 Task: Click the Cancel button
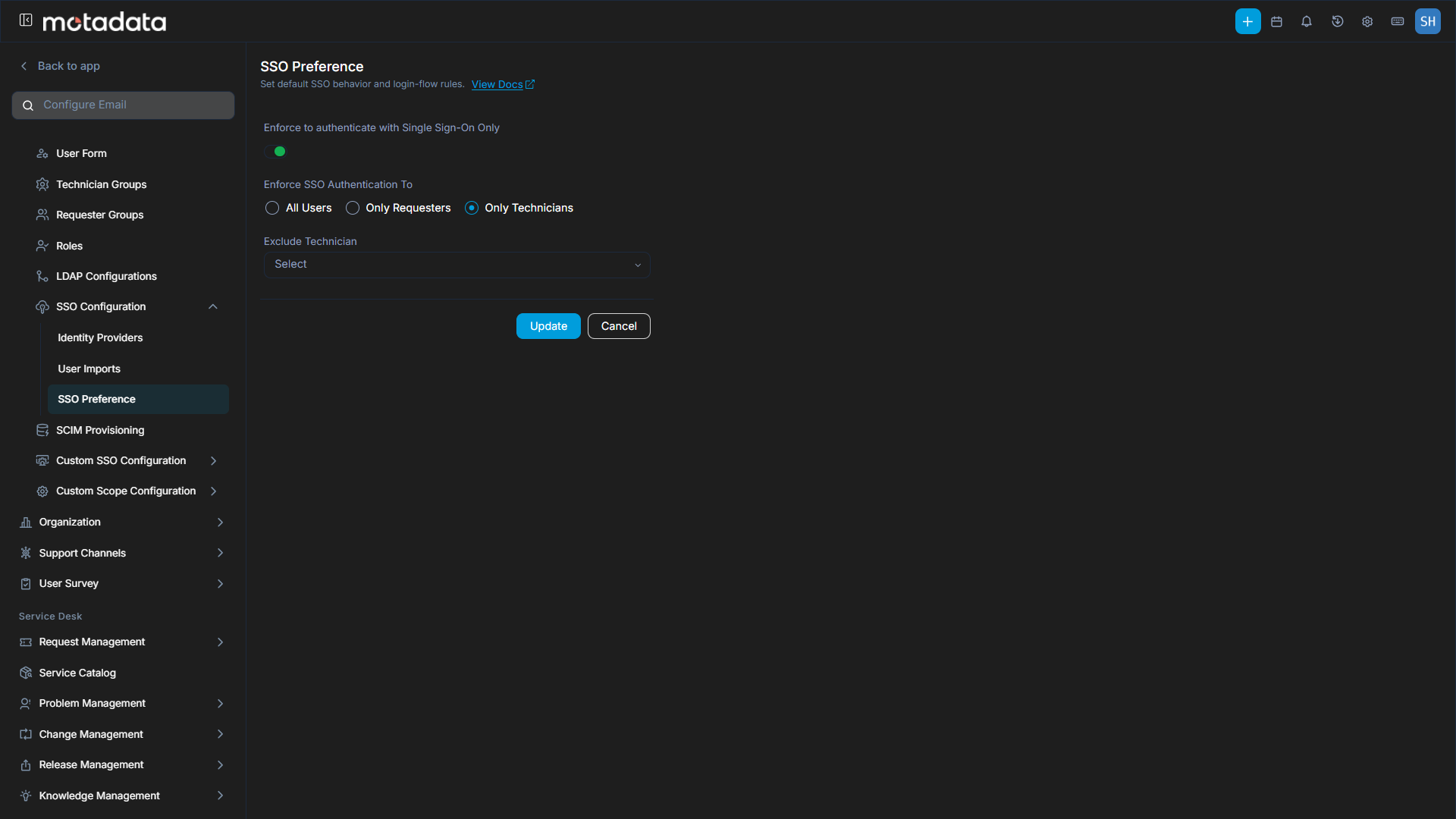click(x=619, y=326)
